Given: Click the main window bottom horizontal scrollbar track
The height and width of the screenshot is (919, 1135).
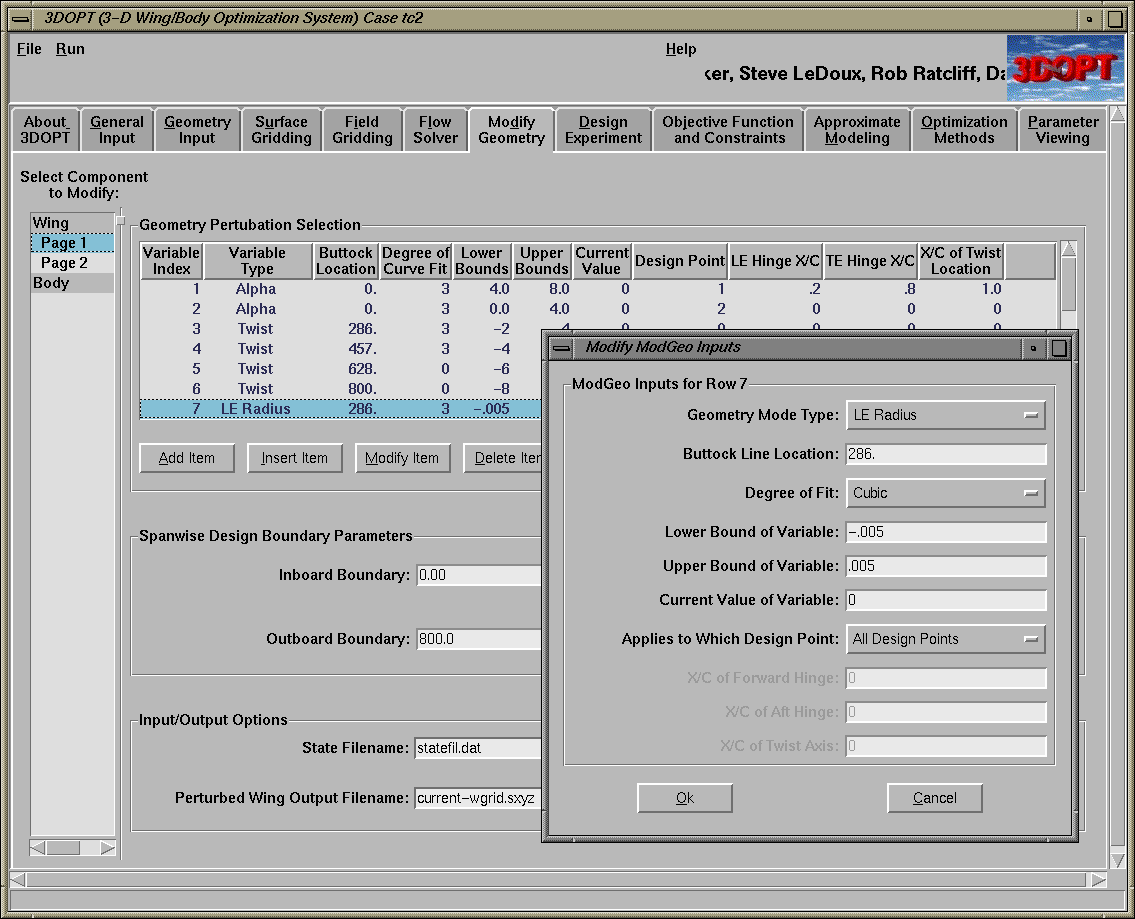Looking at the screenshot, I should pyautogui.click(x=557, y=880).
